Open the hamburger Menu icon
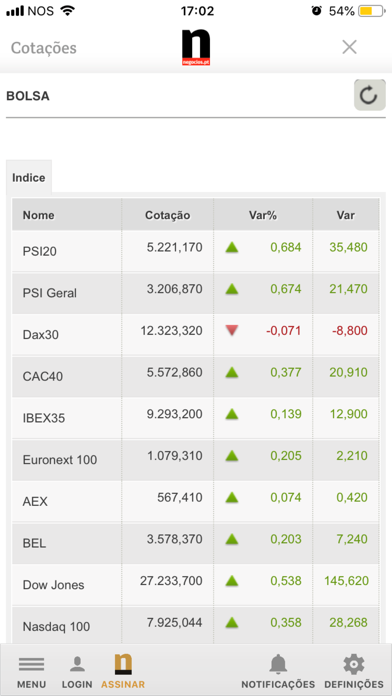 (x=32, y=664)
